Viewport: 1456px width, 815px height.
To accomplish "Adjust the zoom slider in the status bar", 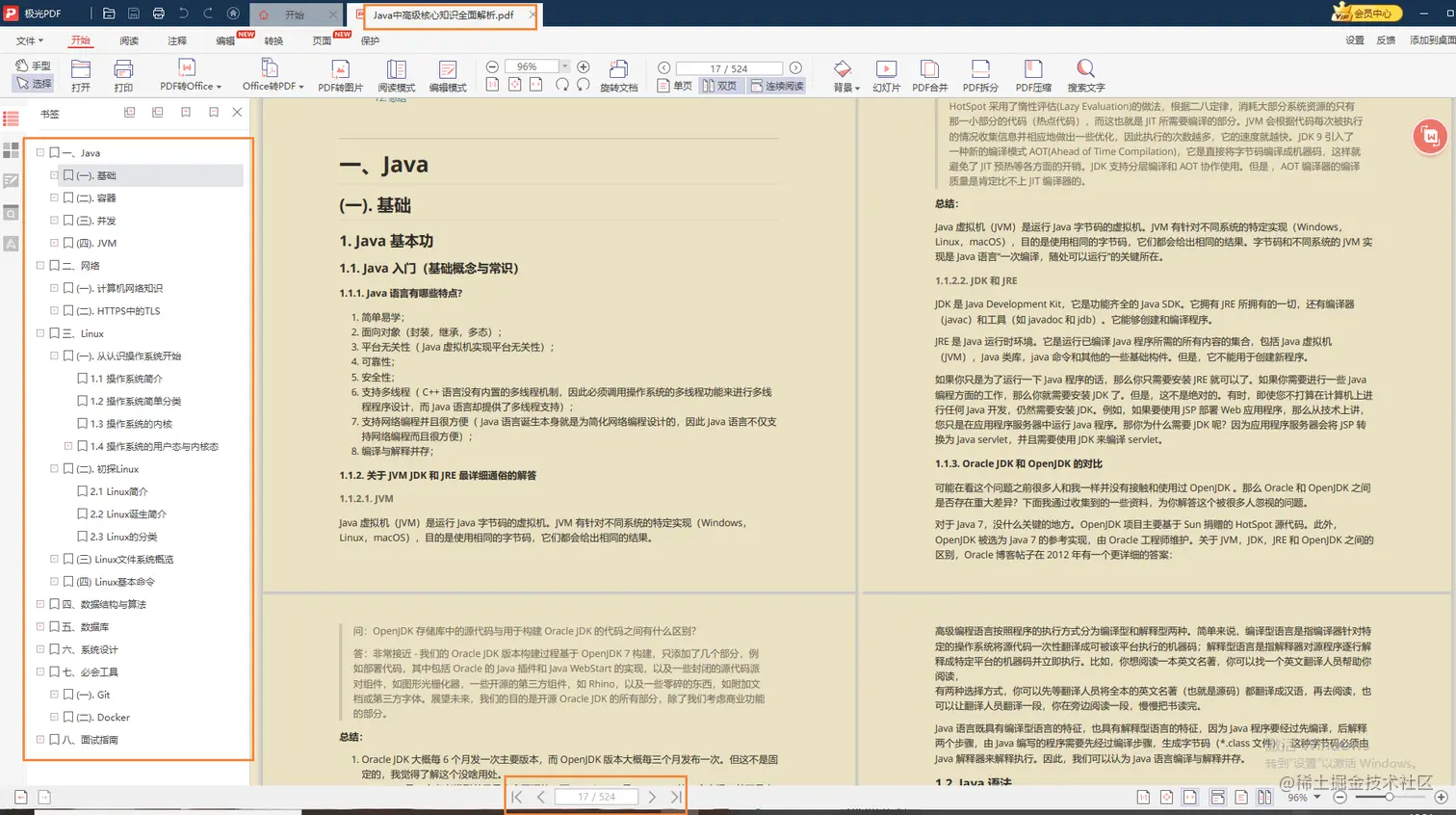I will 1389,797.
